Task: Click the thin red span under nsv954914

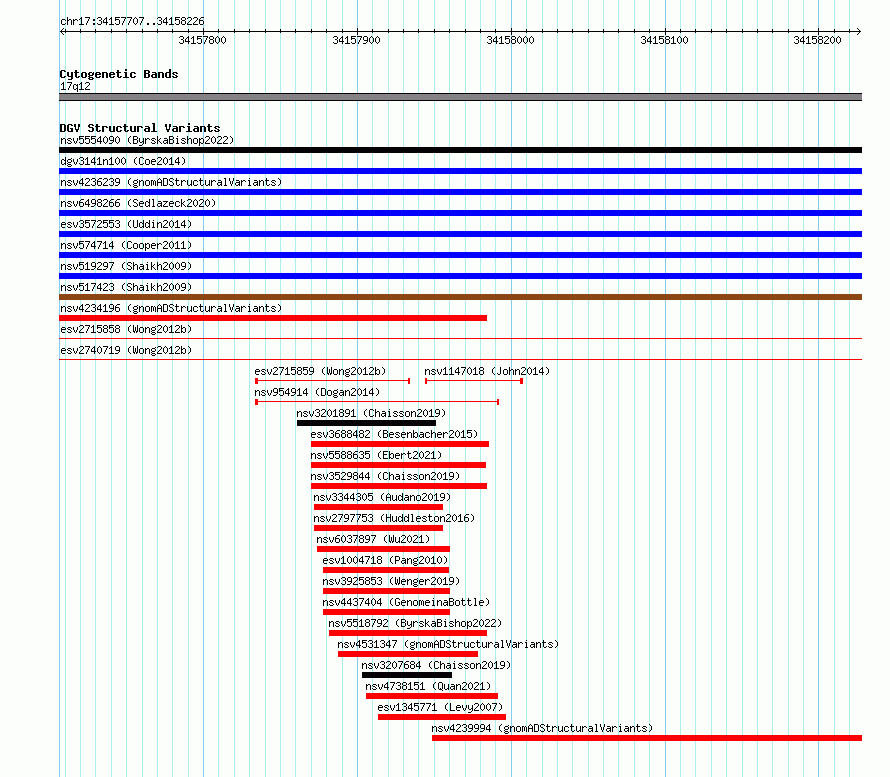Action: click(377, 402)
